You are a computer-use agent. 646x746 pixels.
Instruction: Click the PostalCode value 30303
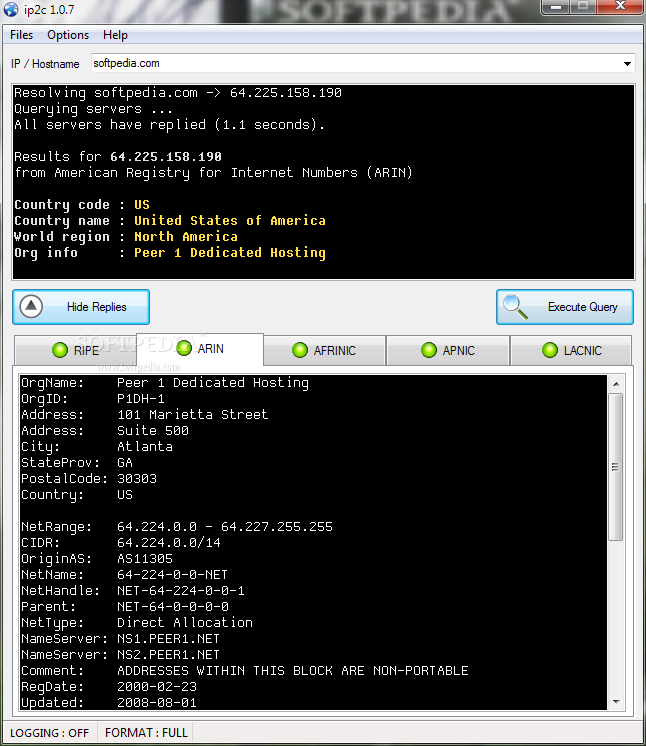tap(137, 479)
